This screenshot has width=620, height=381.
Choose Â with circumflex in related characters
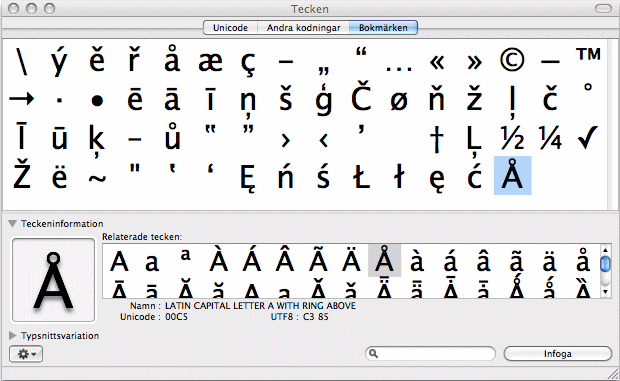coord(285,259)
